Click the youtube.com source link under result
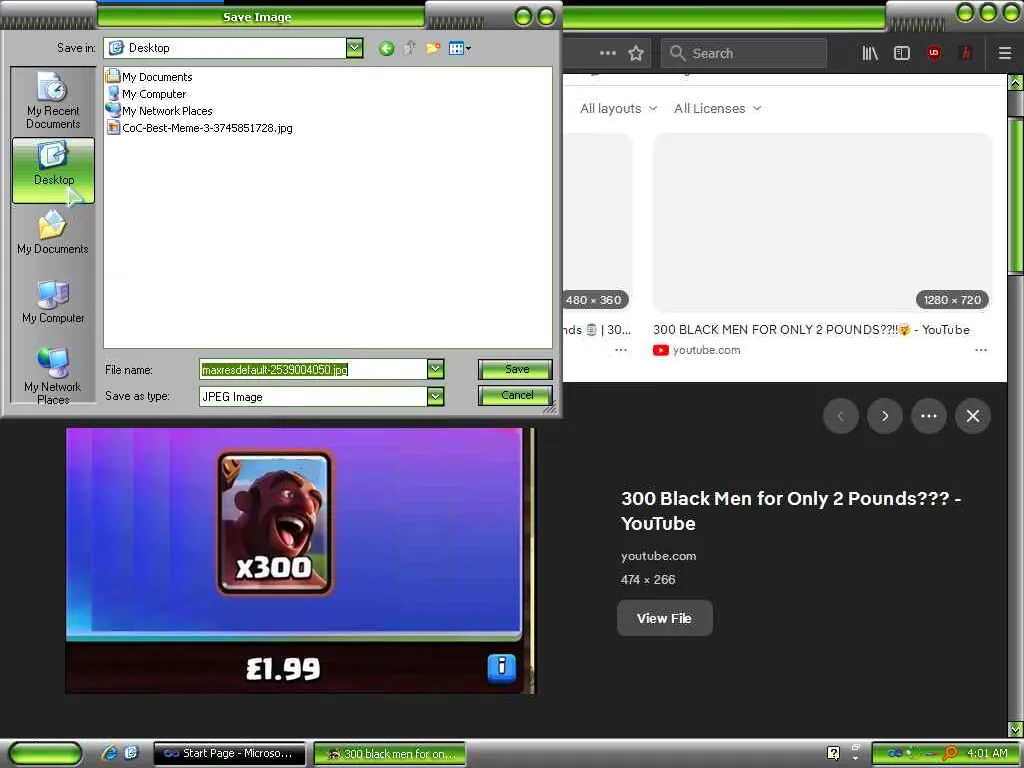This screenshot has height=768, width=1024. (706, 350)
